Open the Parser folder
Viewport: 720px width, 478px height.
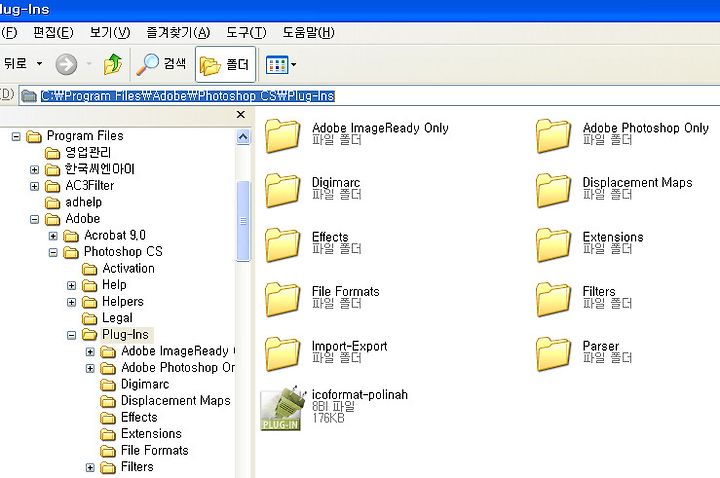click(553, 354)
